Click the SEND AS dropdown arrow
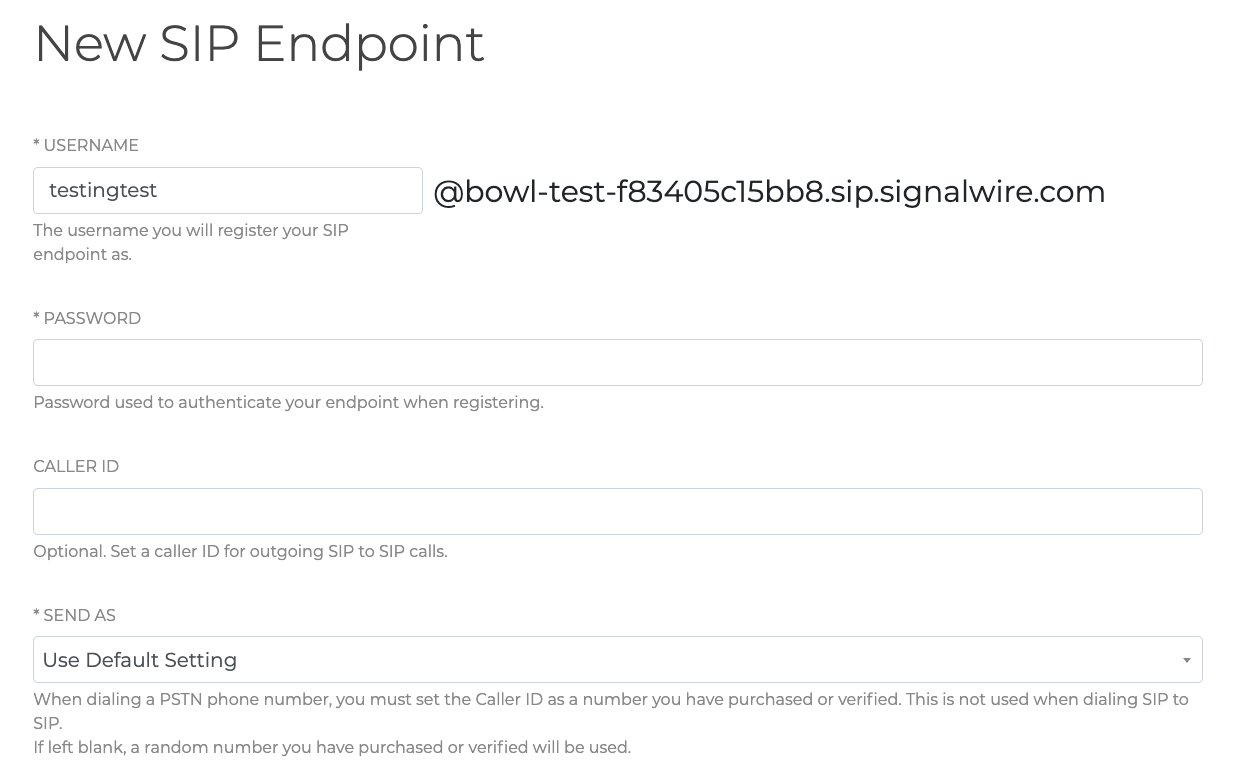The image size is (1256, 780). pos(1187,659)
